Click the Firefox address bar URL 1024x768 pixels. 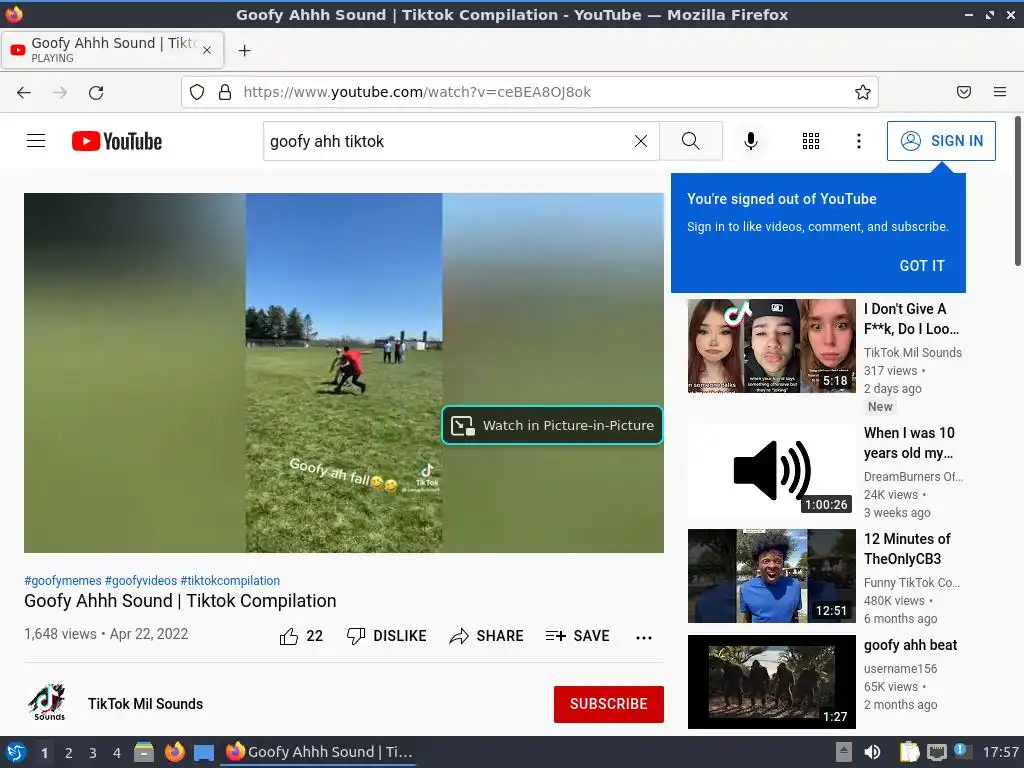pos(417,92)
